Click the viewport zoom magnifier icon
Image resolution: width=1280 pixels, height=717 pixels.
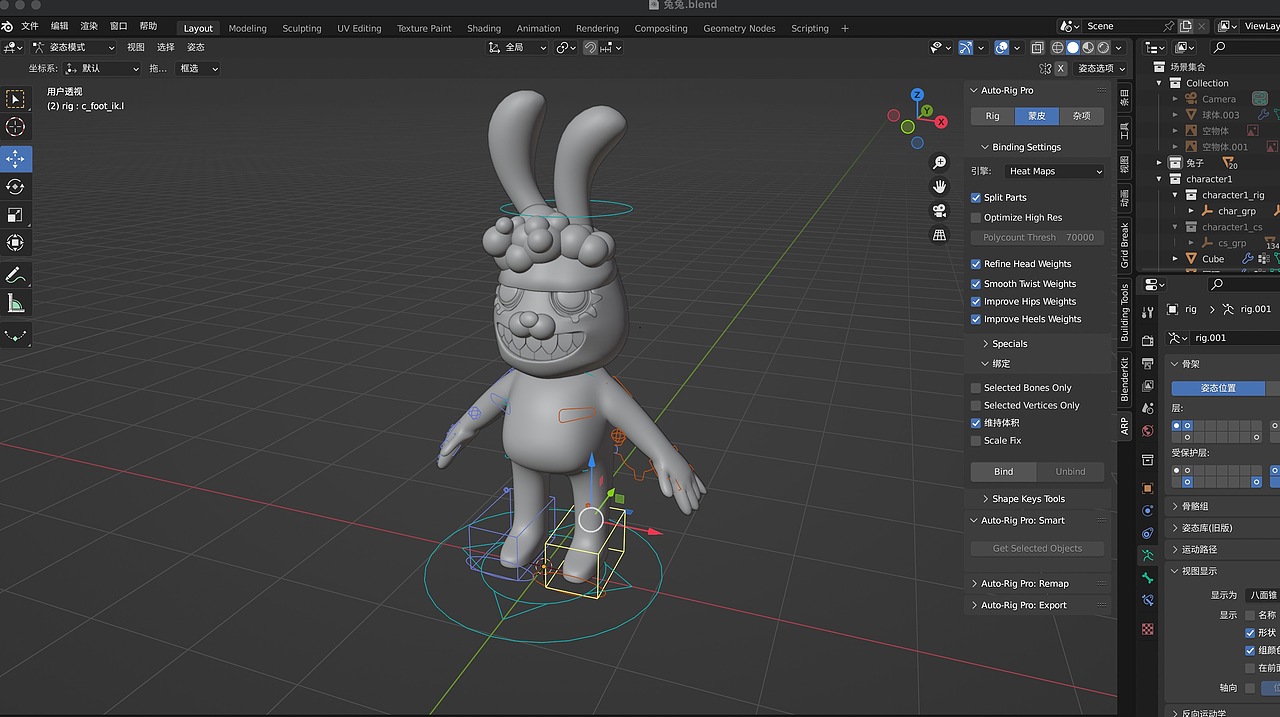coord(939,163)
